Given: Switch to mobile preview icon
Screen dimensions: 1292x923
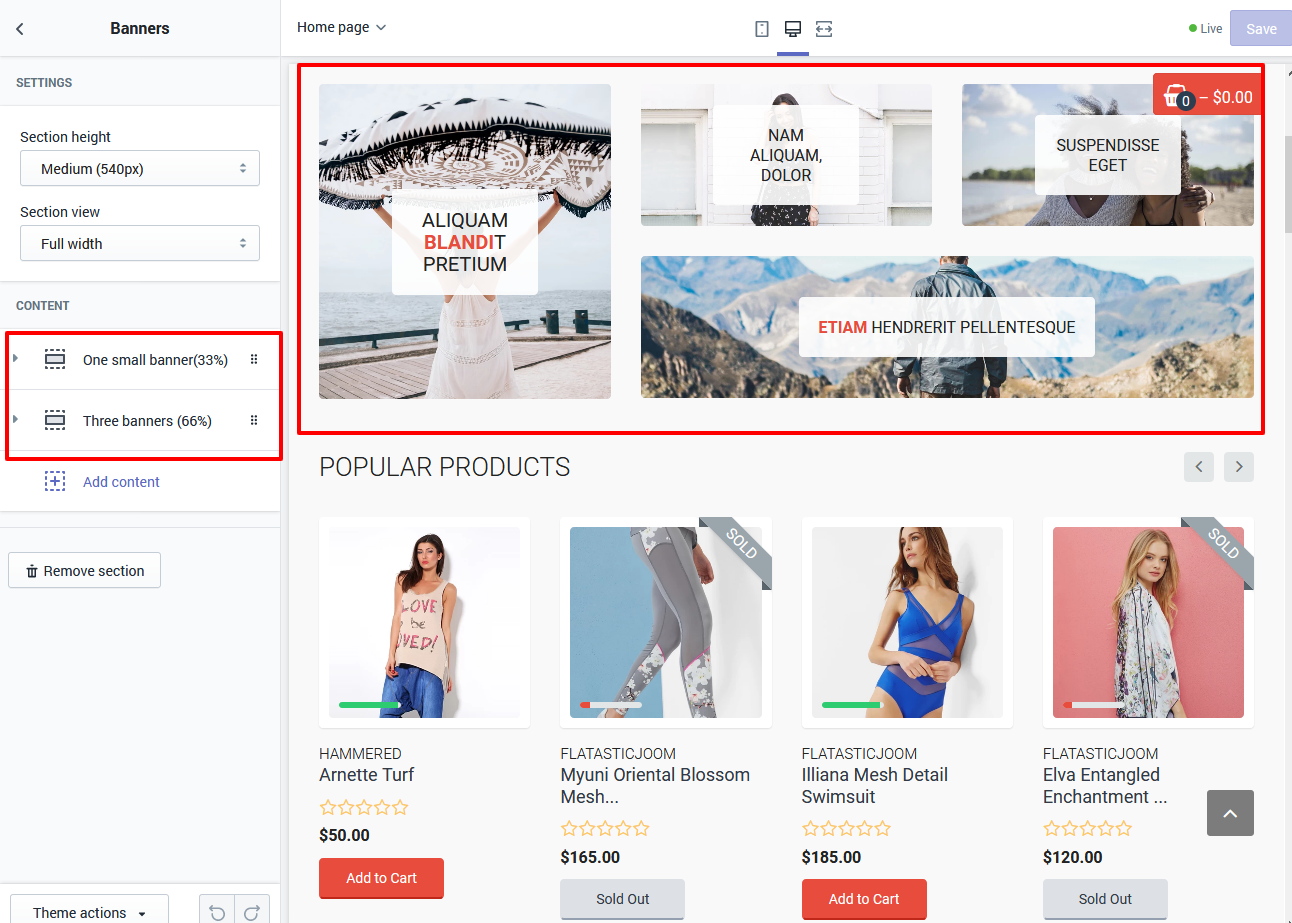Looking at the screenshot, I should click(x=762, y=29).
